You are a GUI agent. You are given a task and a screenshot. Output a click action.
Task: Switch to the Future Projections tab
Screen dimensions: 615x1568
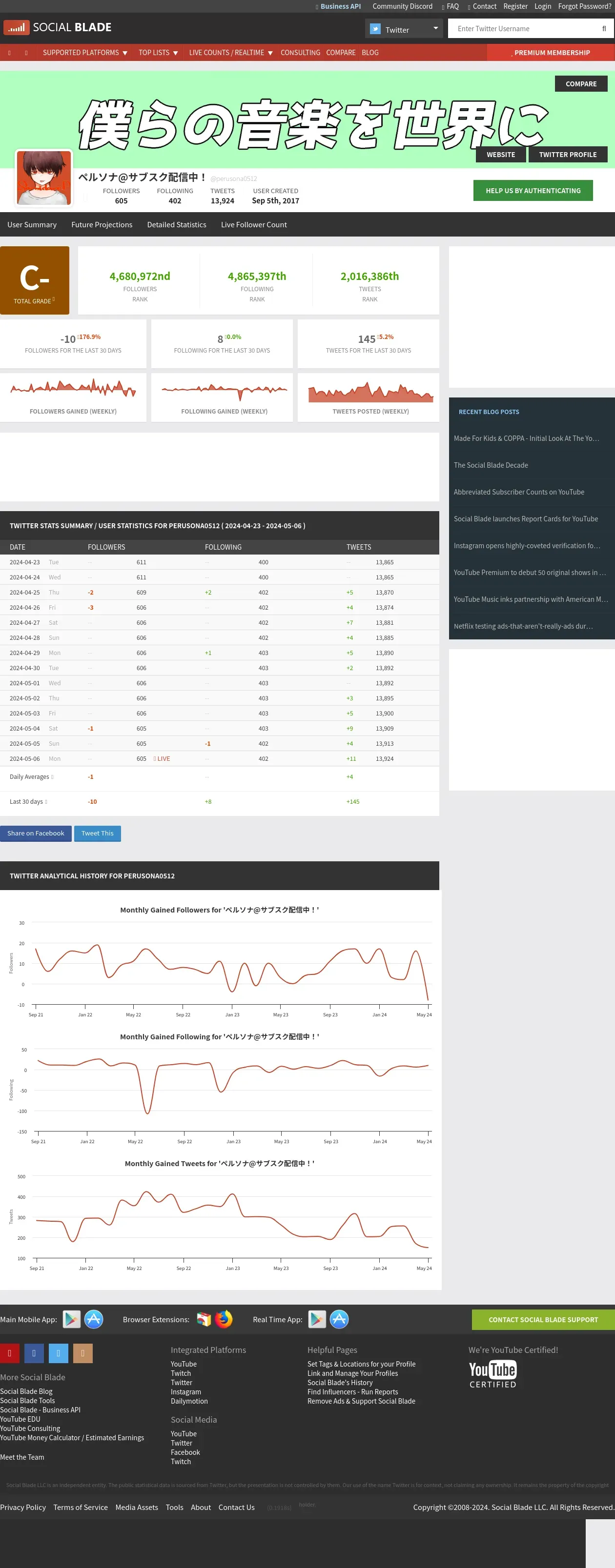click(102, 225)
